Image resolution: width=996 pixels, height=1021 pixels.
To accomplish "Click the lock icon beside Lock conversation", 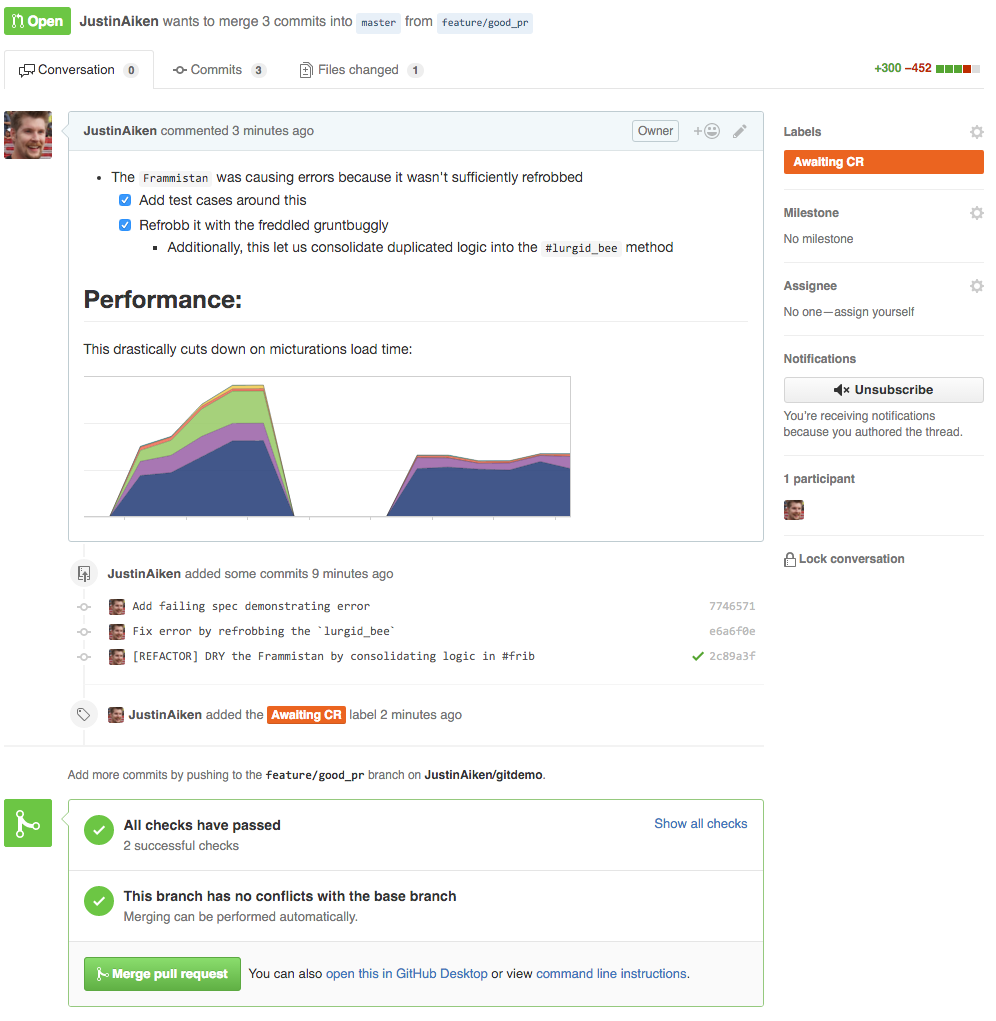I will (x=790, y=559).
